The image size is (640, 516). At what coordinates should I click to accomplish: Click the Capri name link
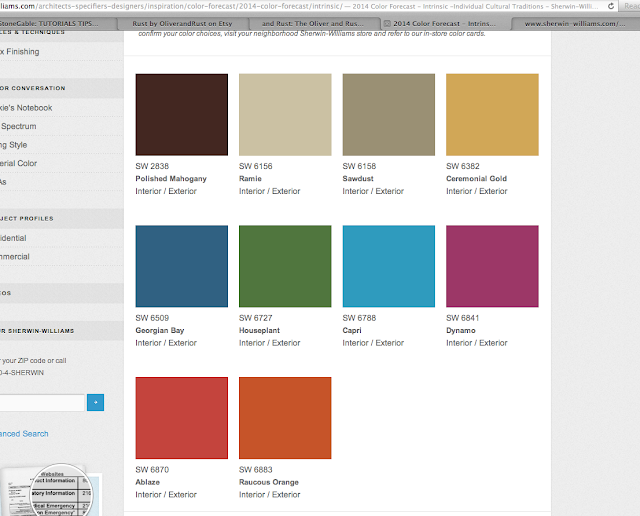click(x=352, y=330)
